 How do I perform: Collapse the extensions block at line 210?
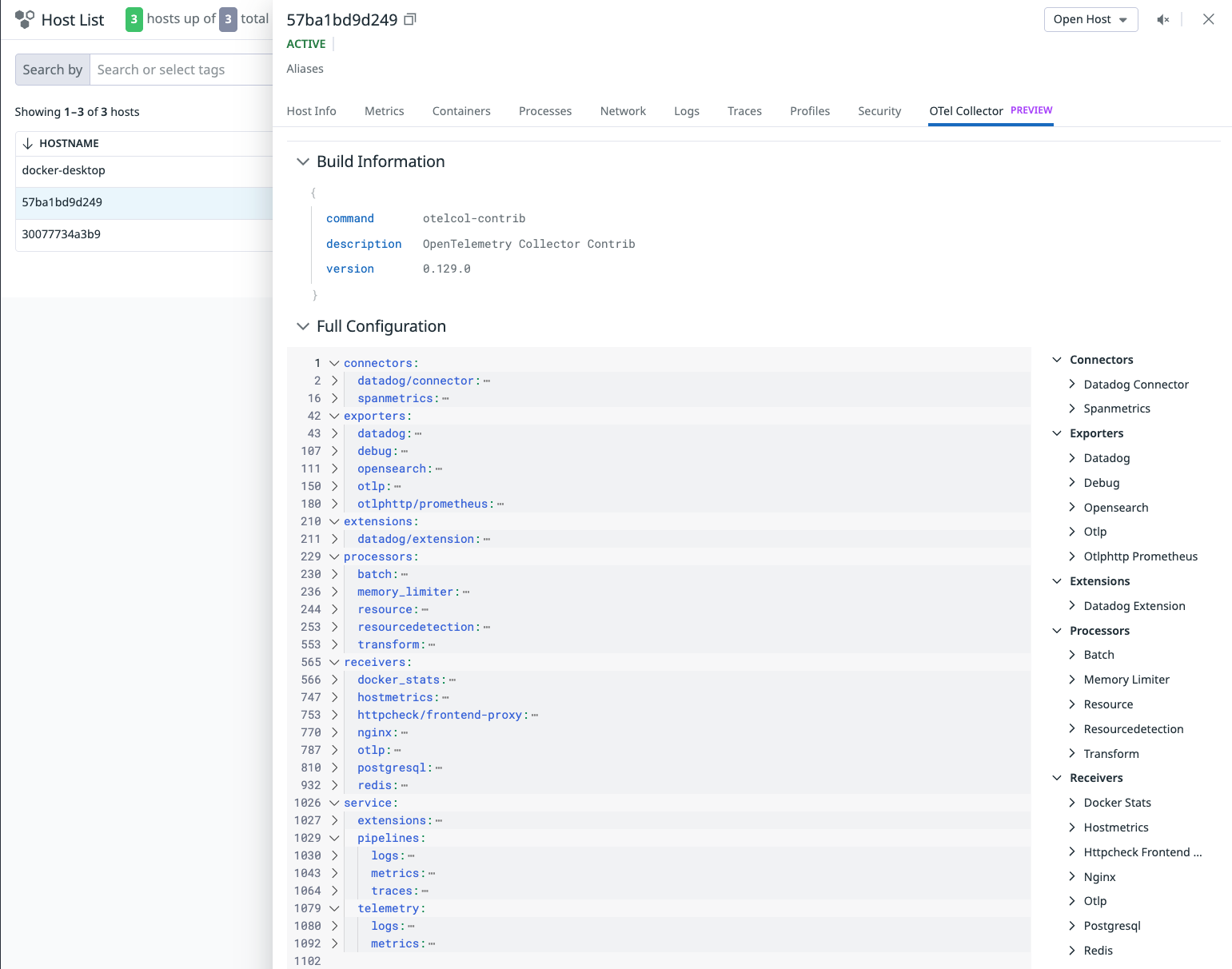coord(334,521)
